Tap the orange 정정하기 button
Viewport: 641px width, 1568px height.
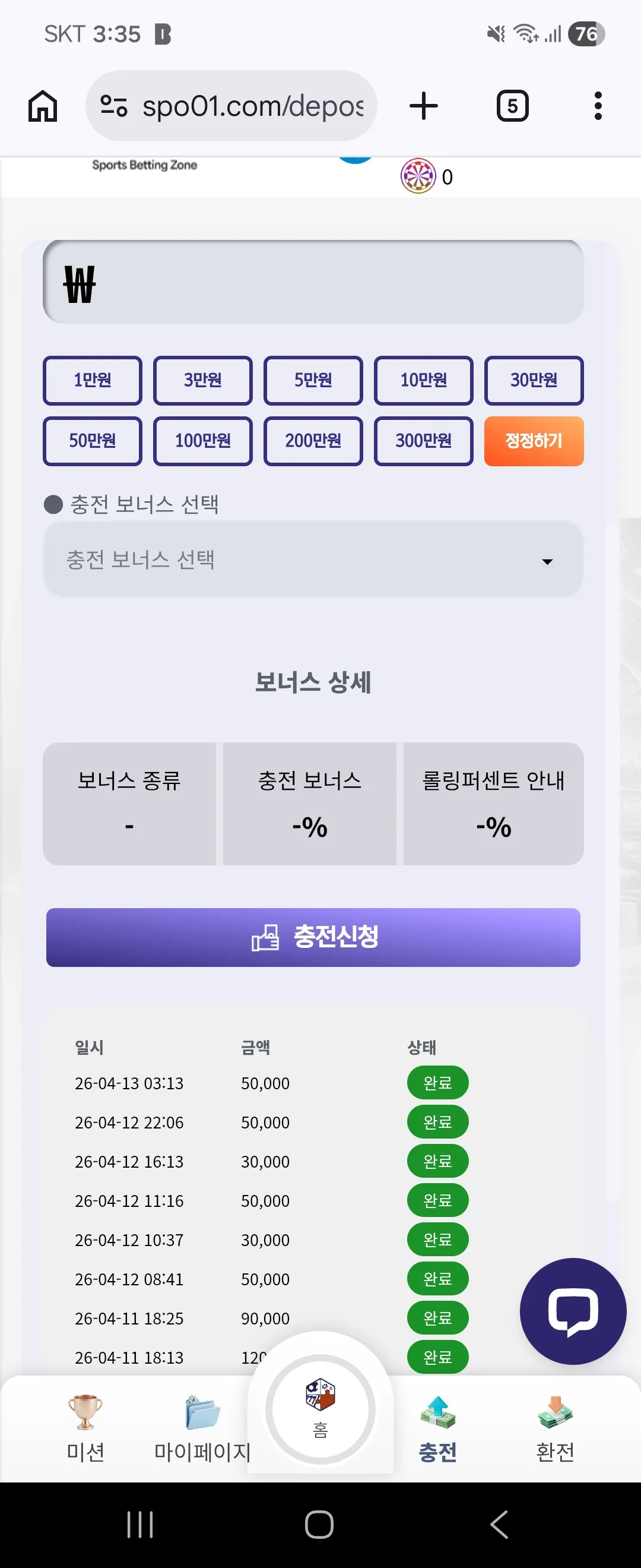(534, 441)
